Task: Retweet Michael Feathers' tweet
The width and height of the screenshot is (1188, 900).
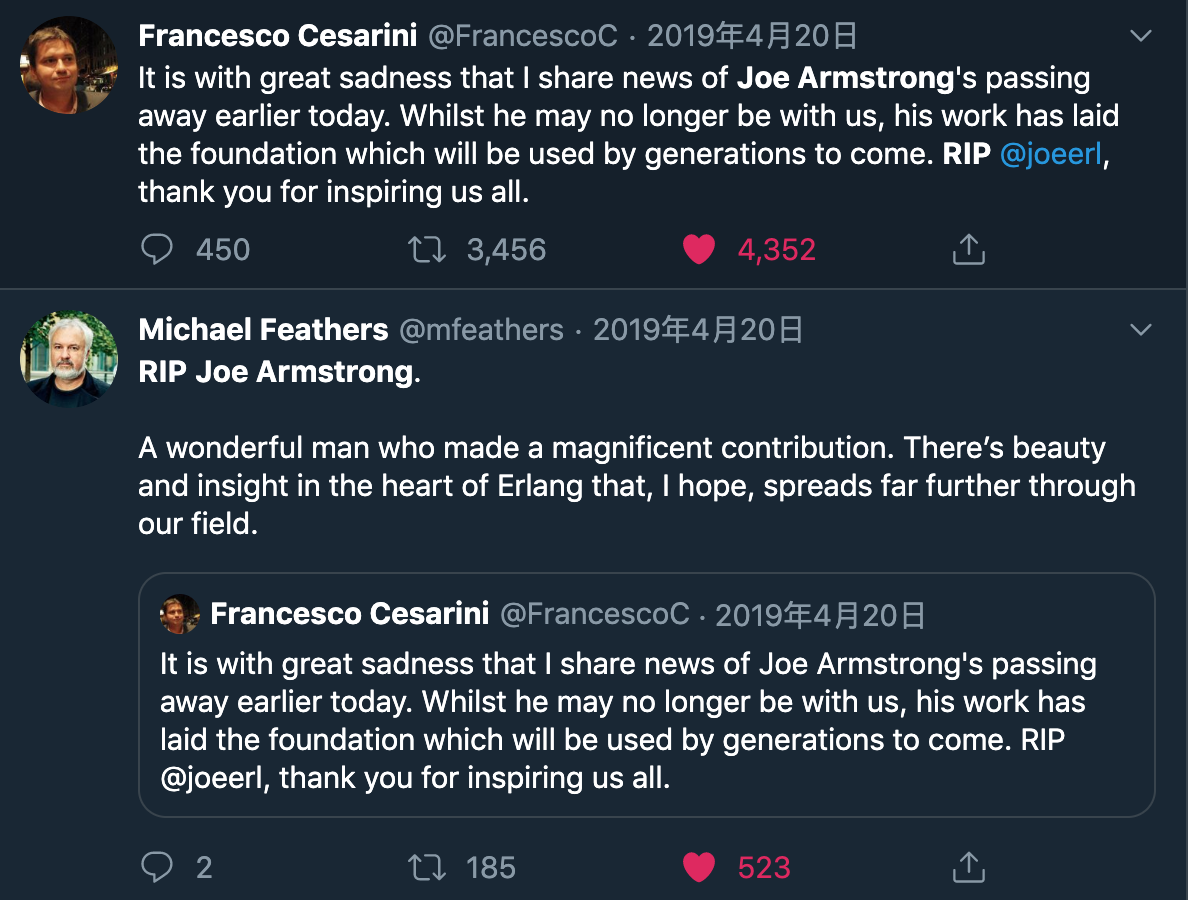Action: click(x=427, y=867)
